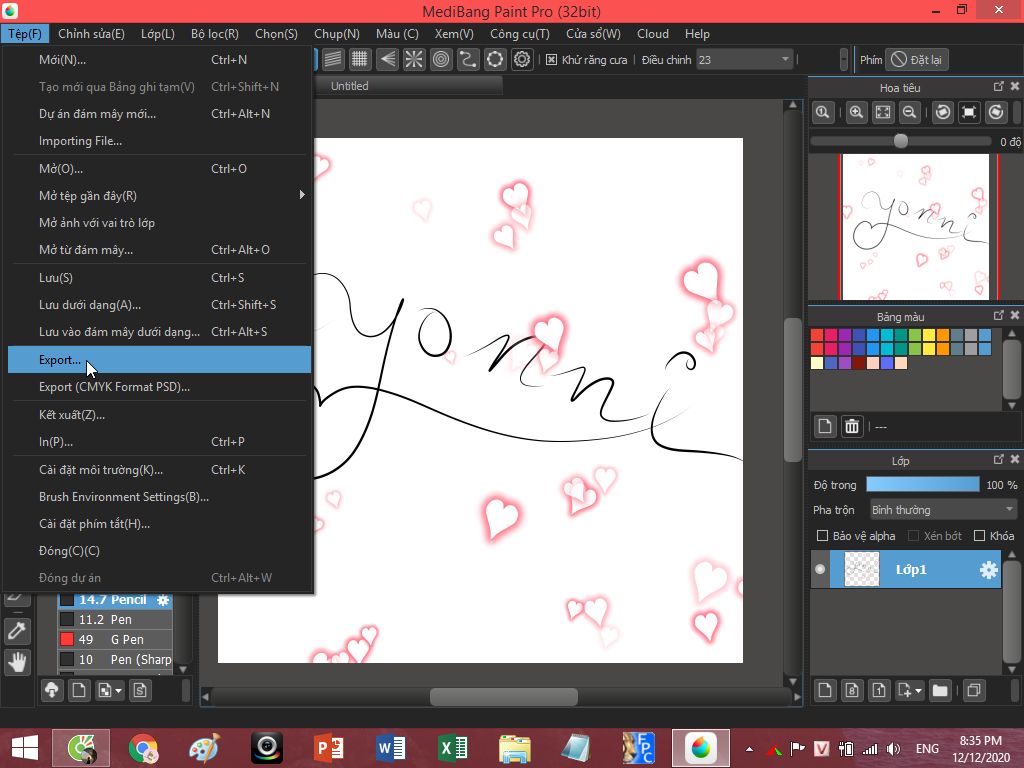The width and height of the screenshot is (1024, 768).
Task: Zoom out using the Hoa tiêu magnifier minus
Action: point(909,112)
